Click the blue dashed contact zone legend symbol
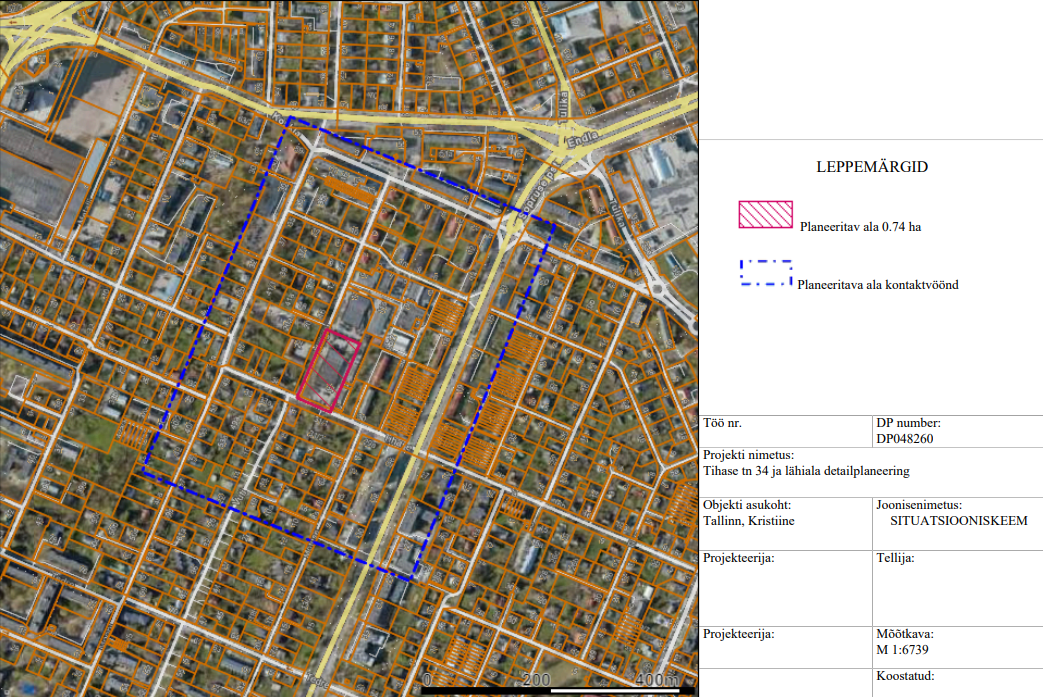This screenshot has width=1043, height=697. [x=766, y=274]
